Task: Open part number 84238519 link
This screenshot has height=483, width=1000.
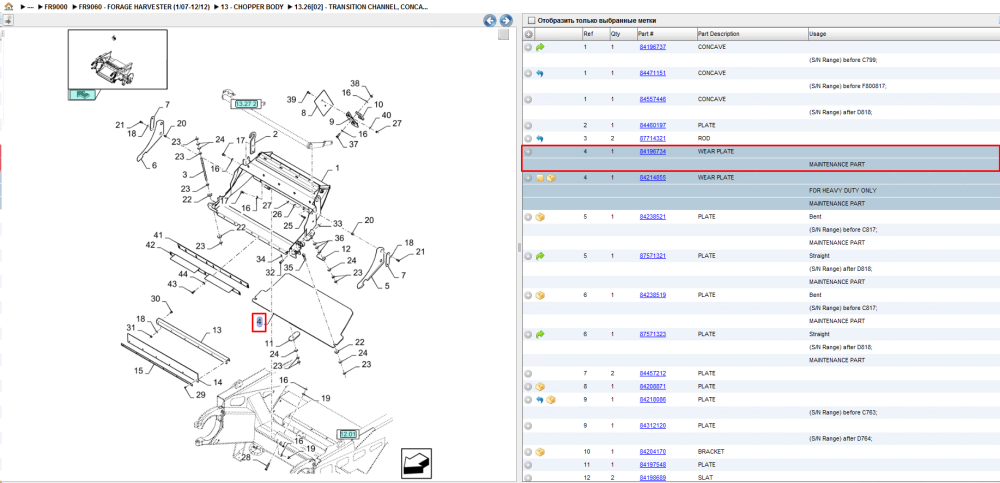Action: (652, 295)
